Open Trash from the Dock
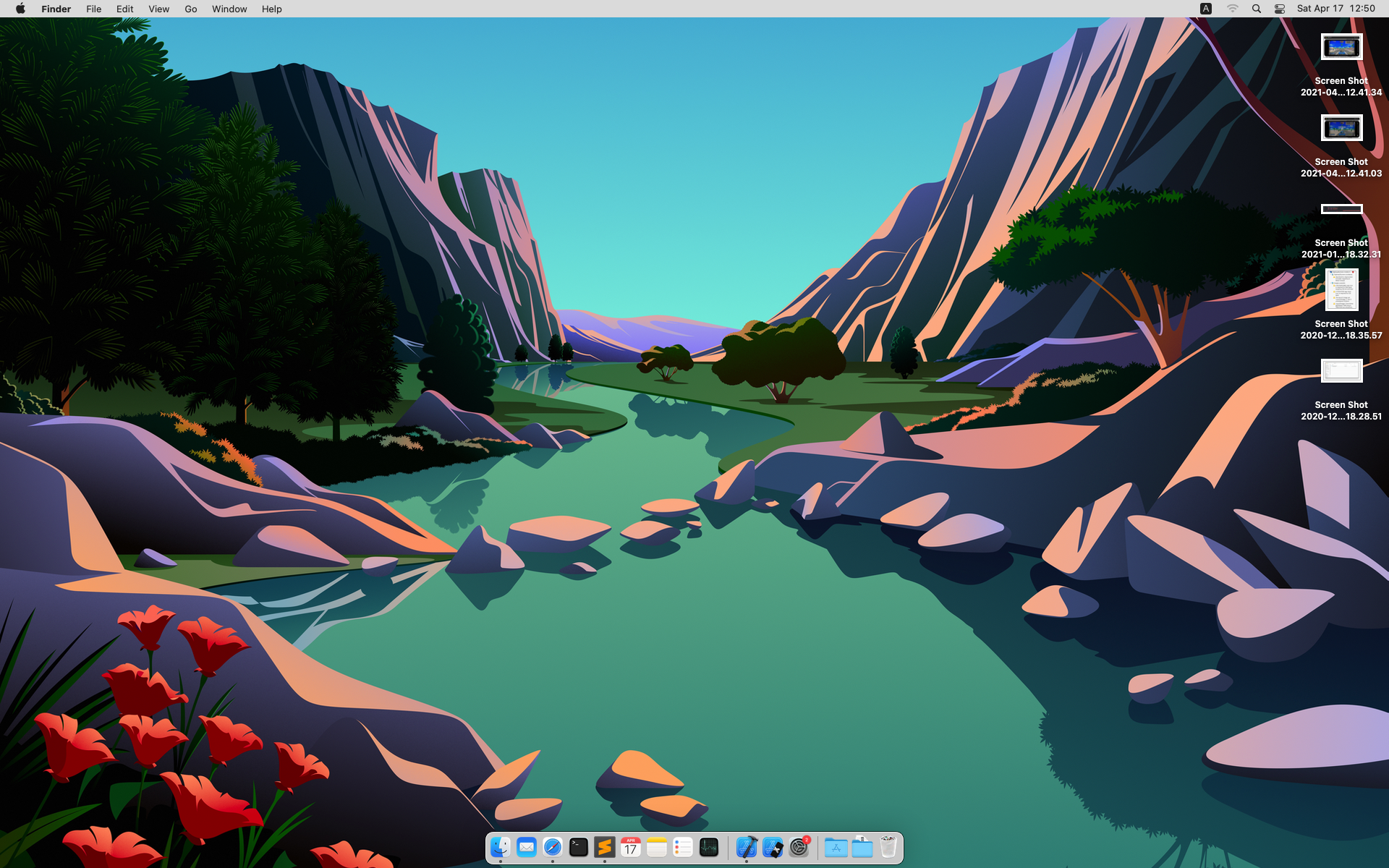This screenshot has width=1389, height=868. (x=888, y=847)
